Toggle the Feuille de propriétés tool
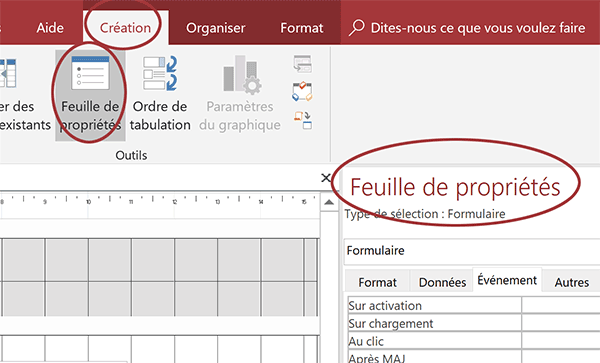Viewport: 600px width, 363px height. (x=90, y=95)
